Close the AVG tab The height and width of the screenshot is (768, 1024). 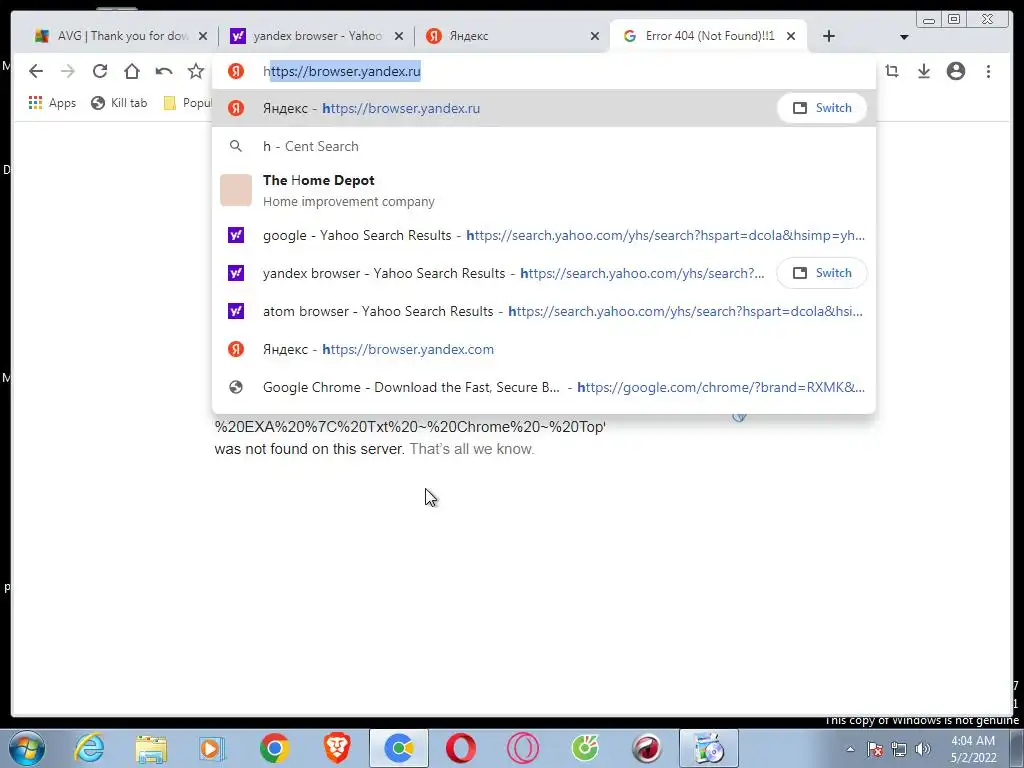(x=203, y=37)
